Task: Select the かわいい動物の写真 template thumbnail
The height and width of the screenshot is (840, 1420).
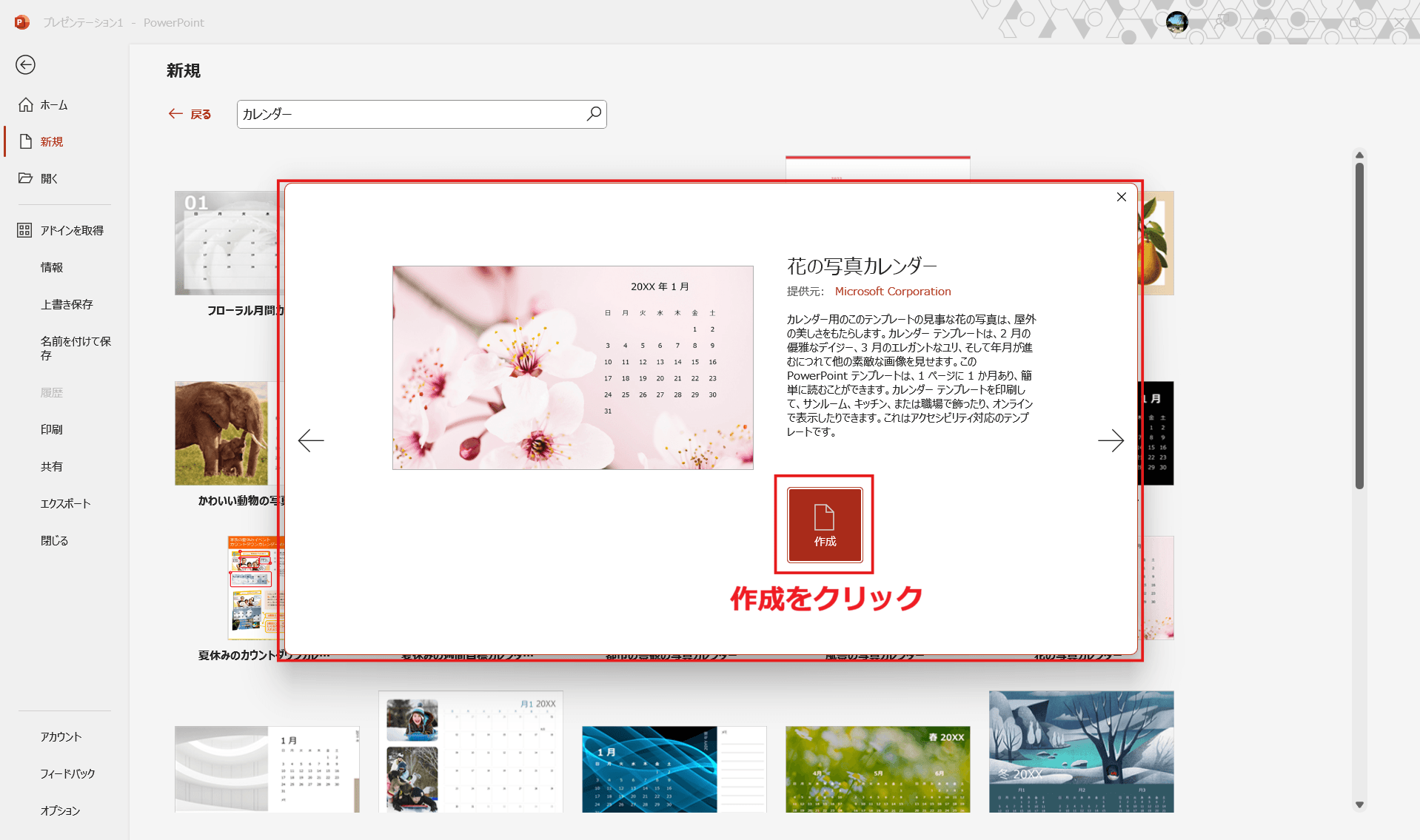Action: pyautogui.click(x=222, y=433)
